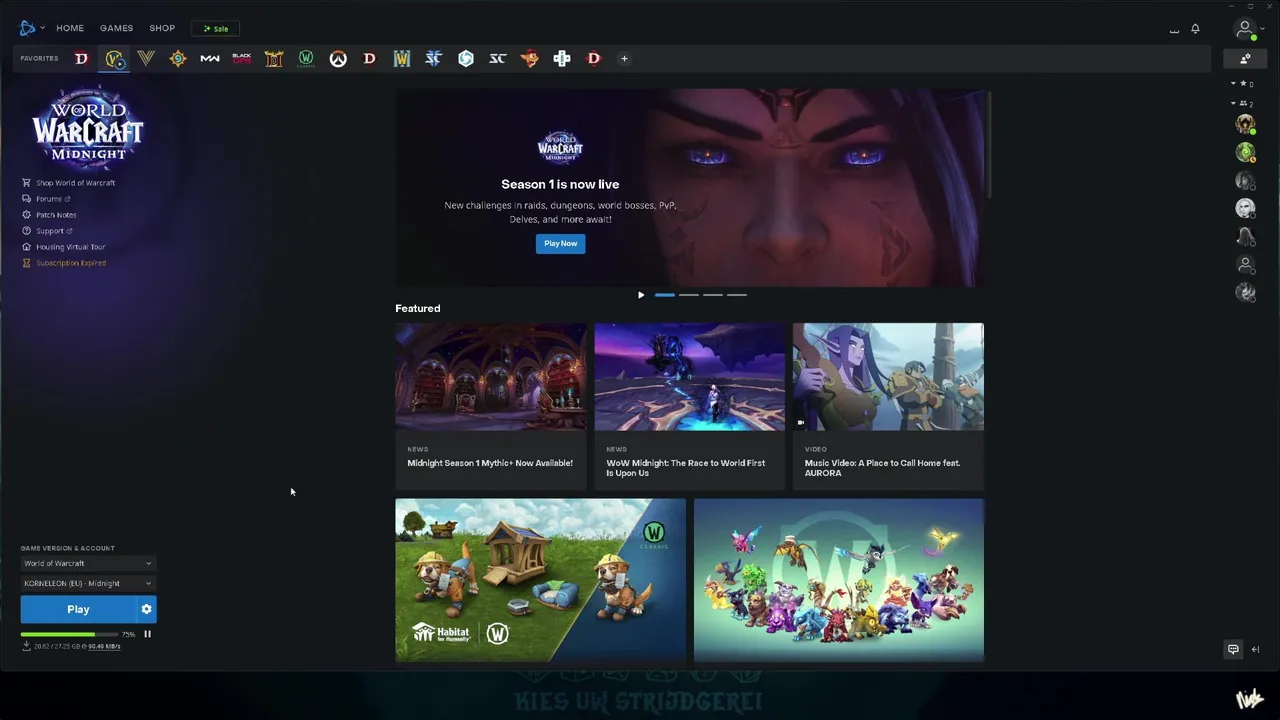
Task: Collapse the starred favorites friends group
Action: click(x=1241, y=84)
